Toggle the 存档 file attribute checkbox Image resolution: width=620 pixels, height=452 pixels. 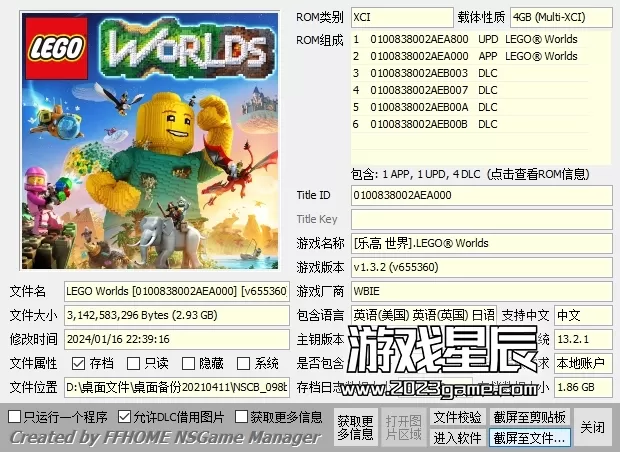79,364
